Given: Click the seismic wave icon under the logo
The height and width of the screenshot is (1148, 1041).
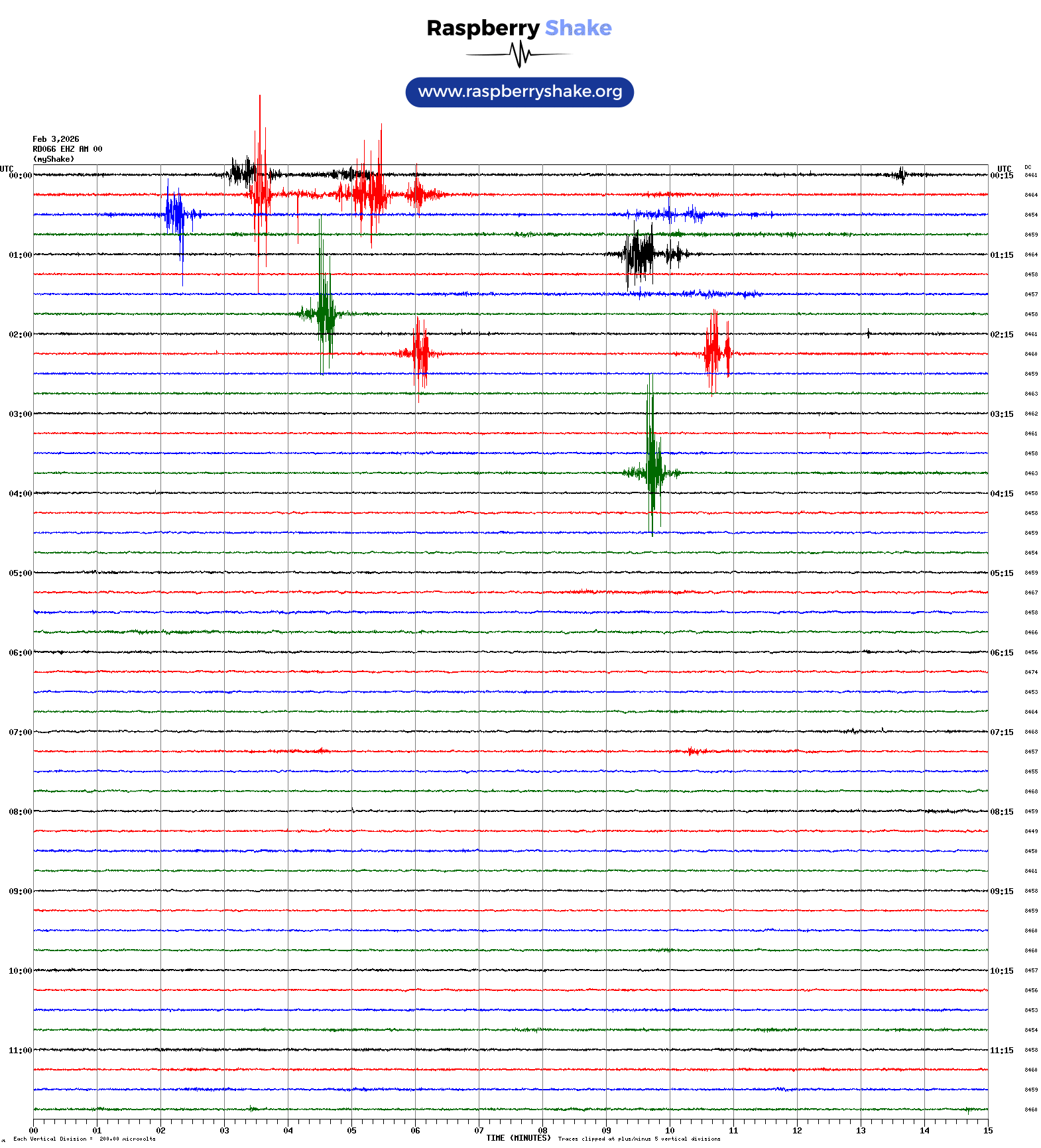Looking at the screenshot, I should tap(519, 54).
